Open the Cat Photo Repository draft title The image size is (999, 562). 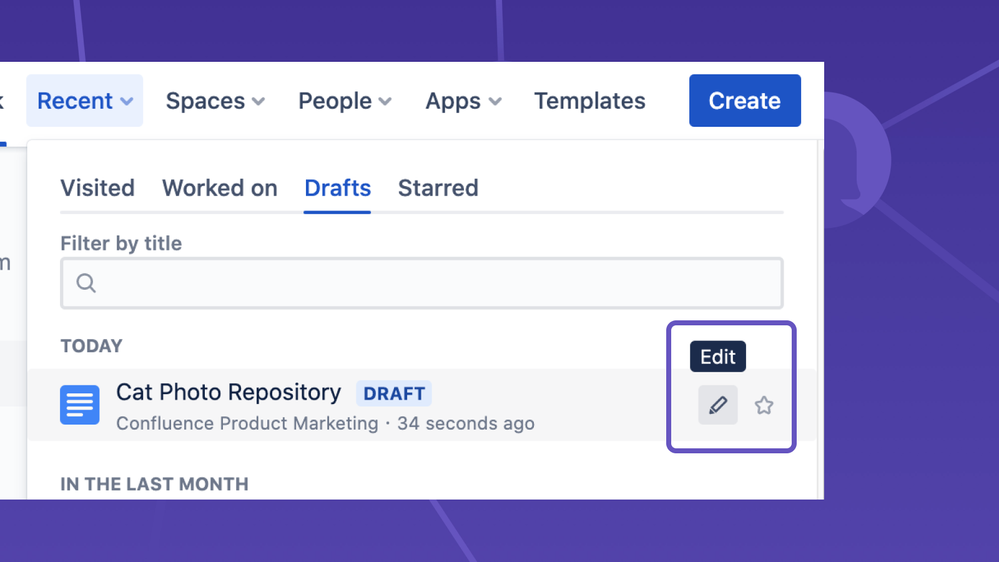coord(229,393)
